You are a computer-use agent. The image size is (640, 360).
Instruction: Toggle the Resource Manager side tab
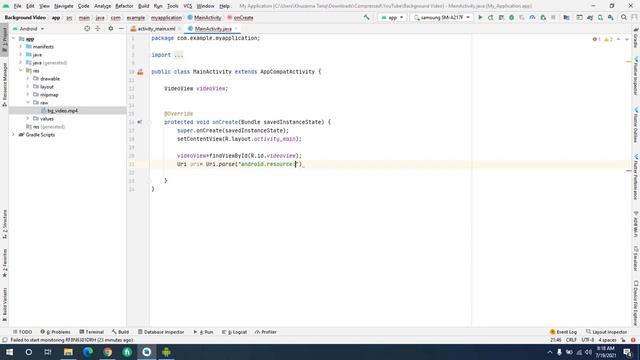(4, 84)
